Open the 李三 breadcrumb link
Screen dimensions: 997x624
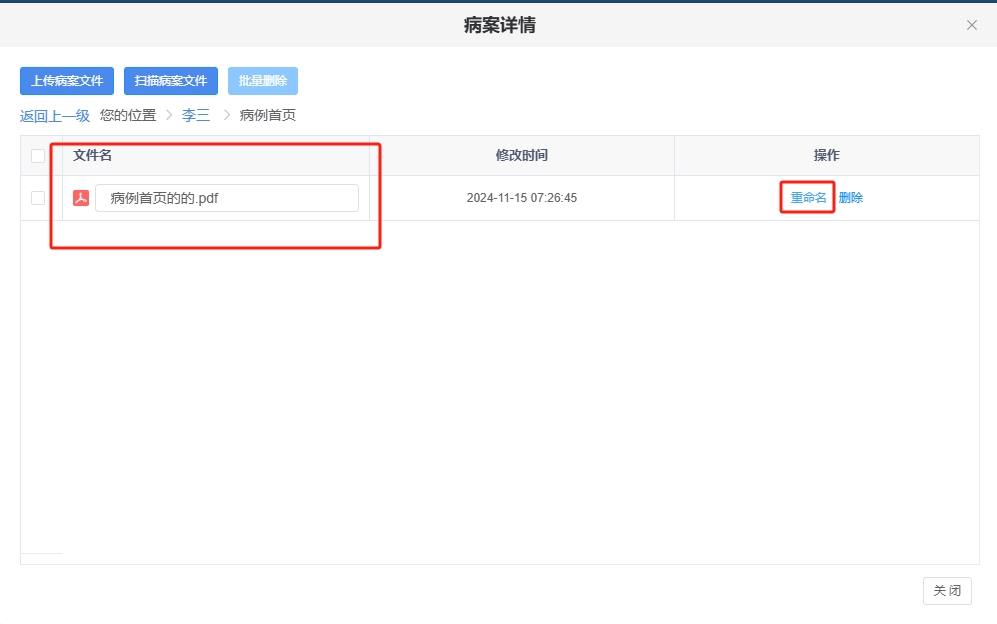196,115
